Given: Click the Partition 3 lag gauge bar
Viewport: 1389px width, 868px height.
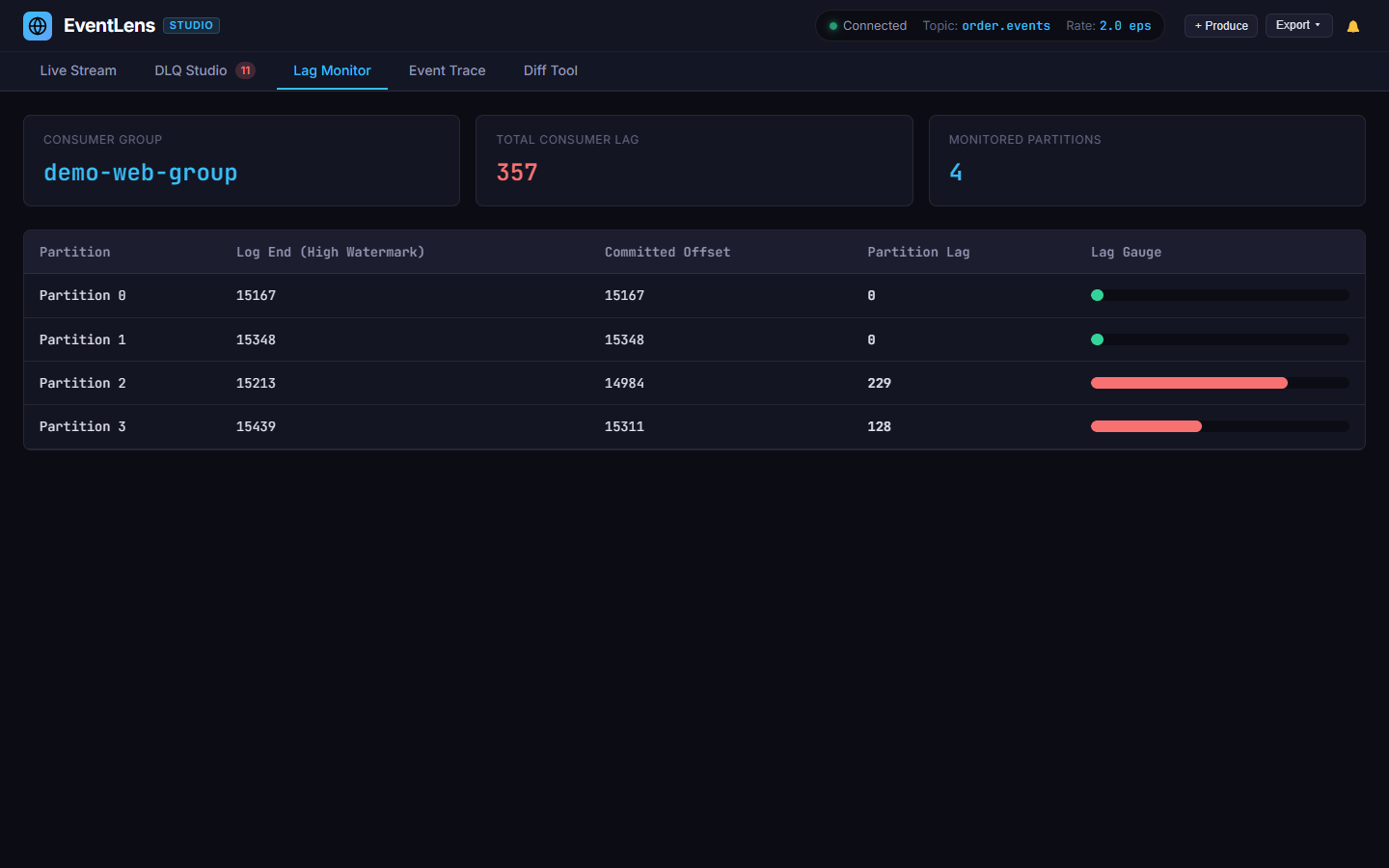Looking at the screenshot, I should tap(1220, 426).
